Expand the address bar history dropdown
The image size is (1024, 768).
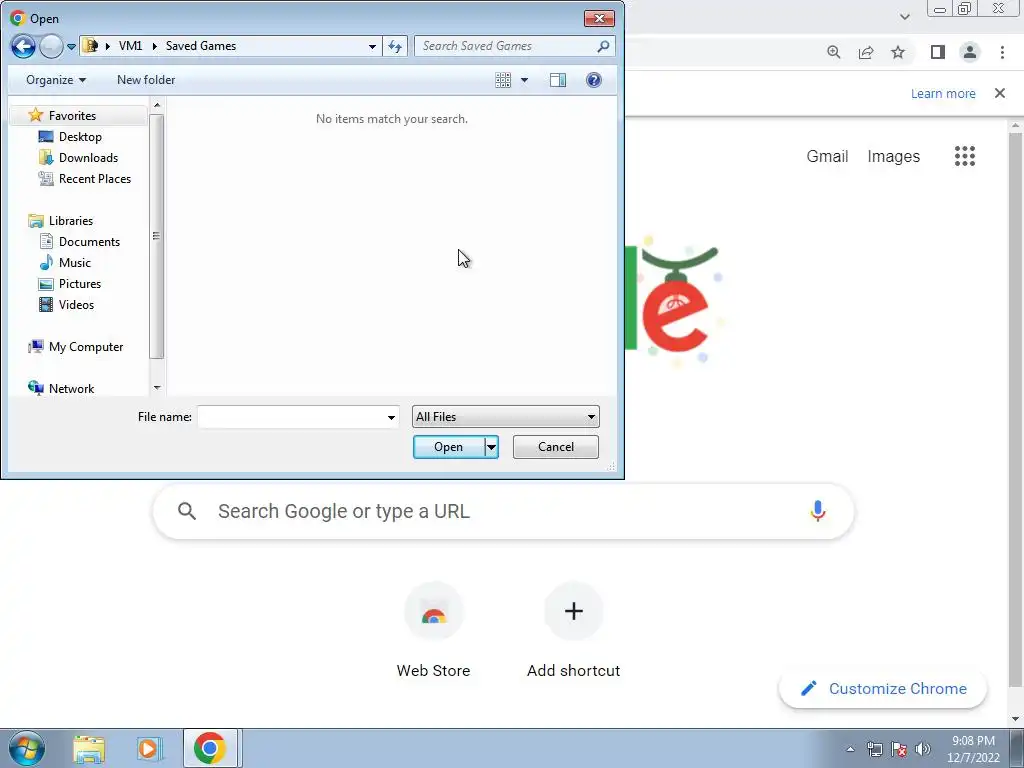coord(372,46)
